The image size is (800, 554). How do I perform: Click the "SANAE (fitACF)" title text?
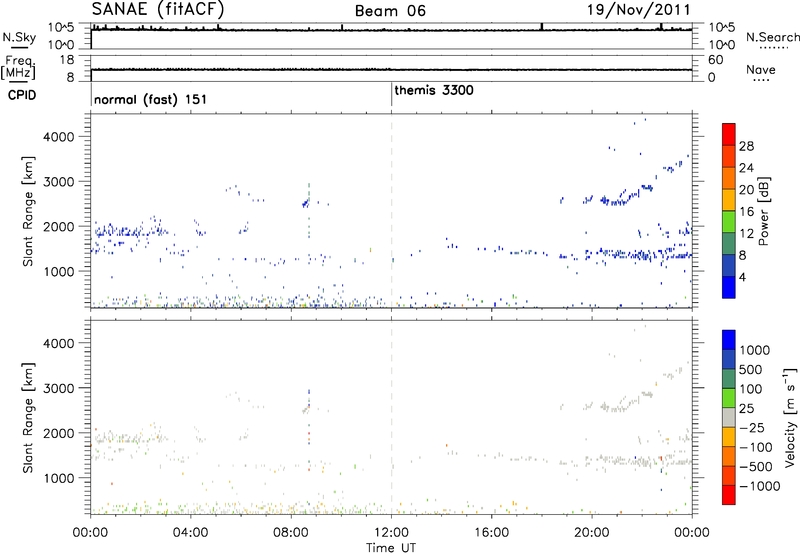point(158,9)
